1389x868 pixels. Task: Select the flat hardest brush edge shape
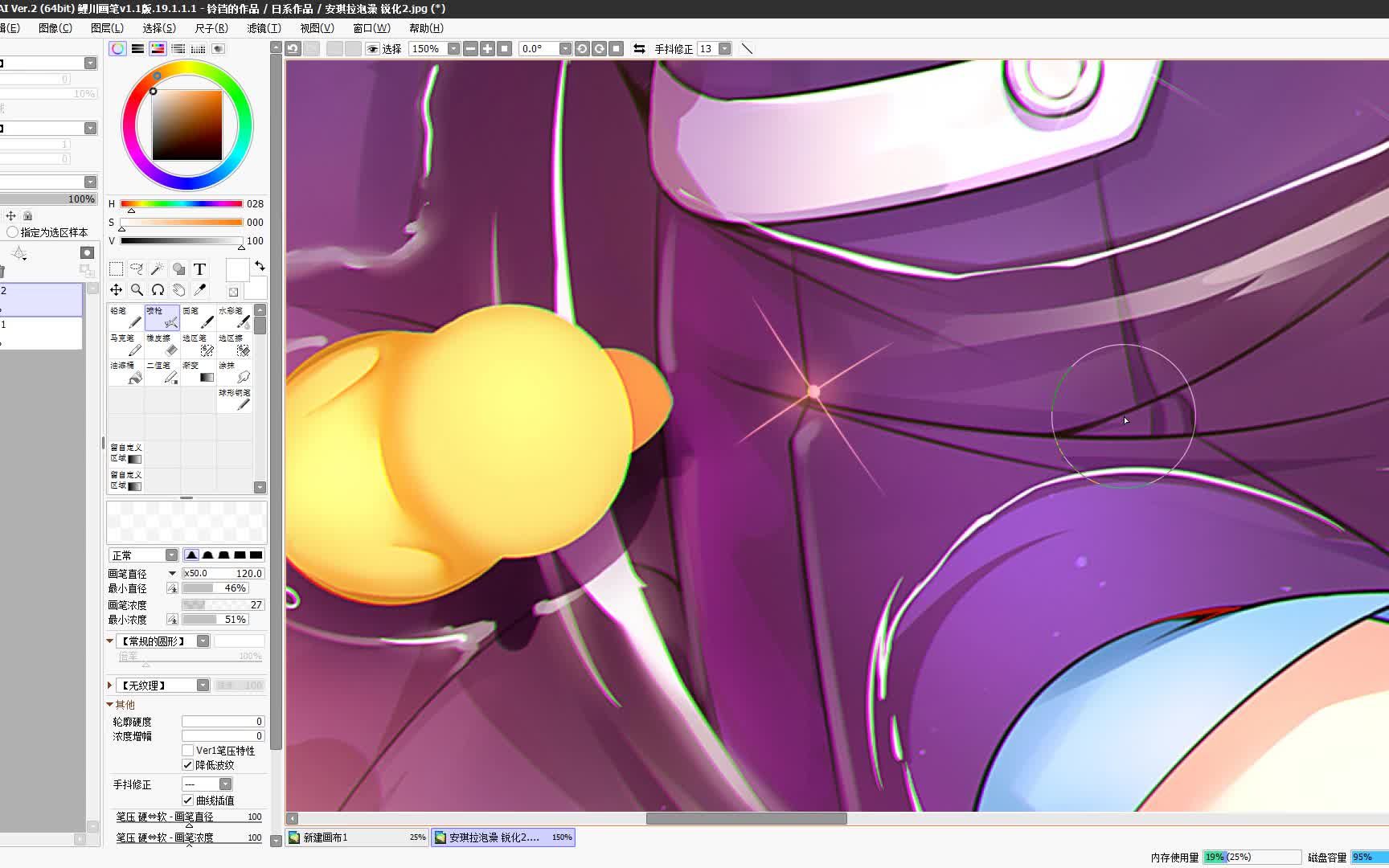coord(256,555)
